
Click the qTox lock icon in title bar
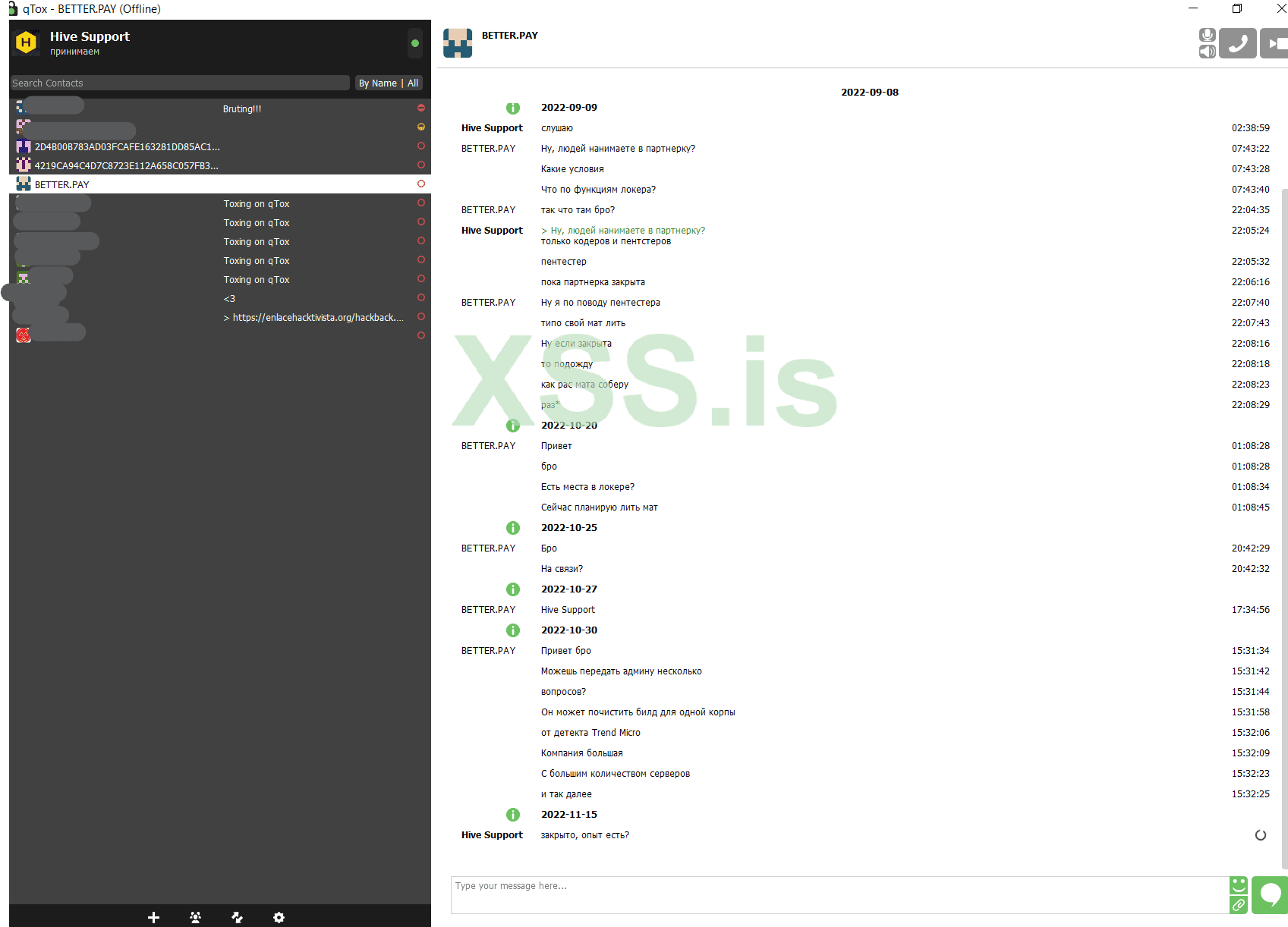coord(12,8)
